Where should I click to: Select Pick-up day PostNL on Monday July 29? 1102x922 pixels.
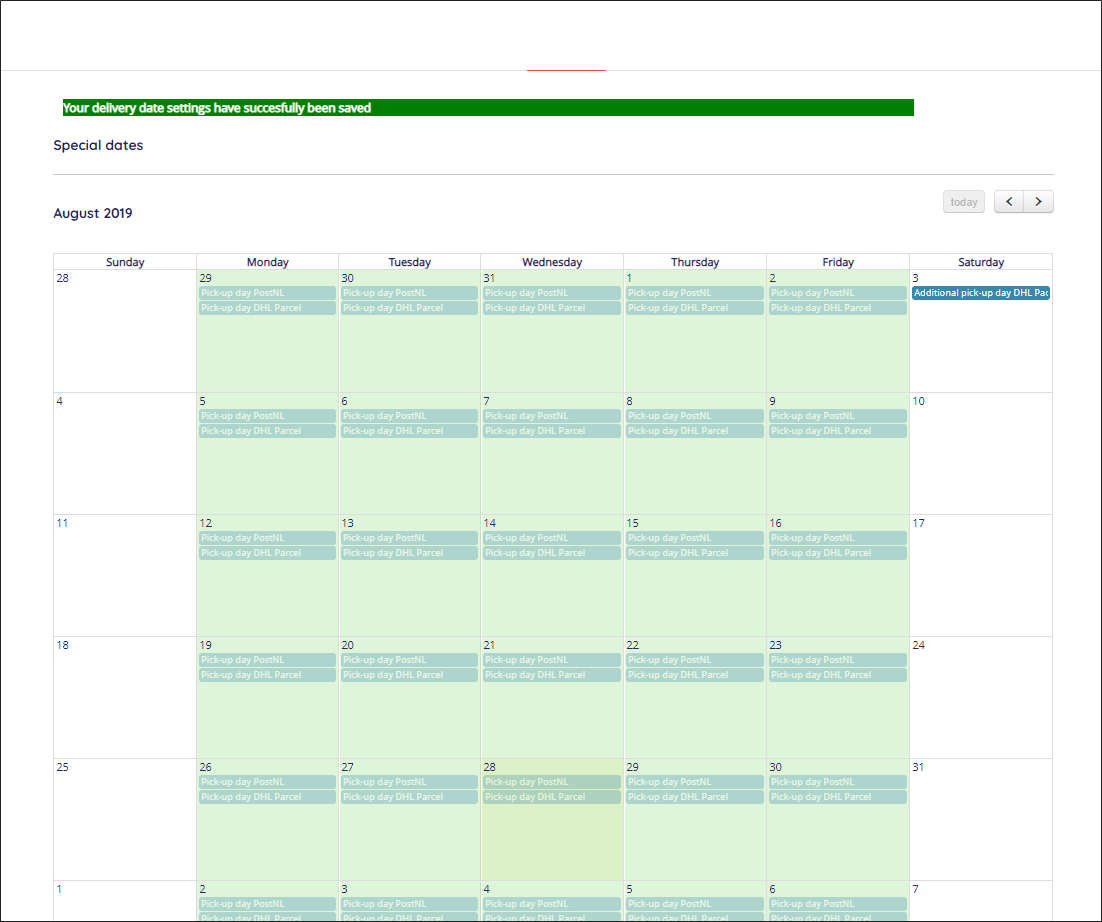(x=267, y=293)
